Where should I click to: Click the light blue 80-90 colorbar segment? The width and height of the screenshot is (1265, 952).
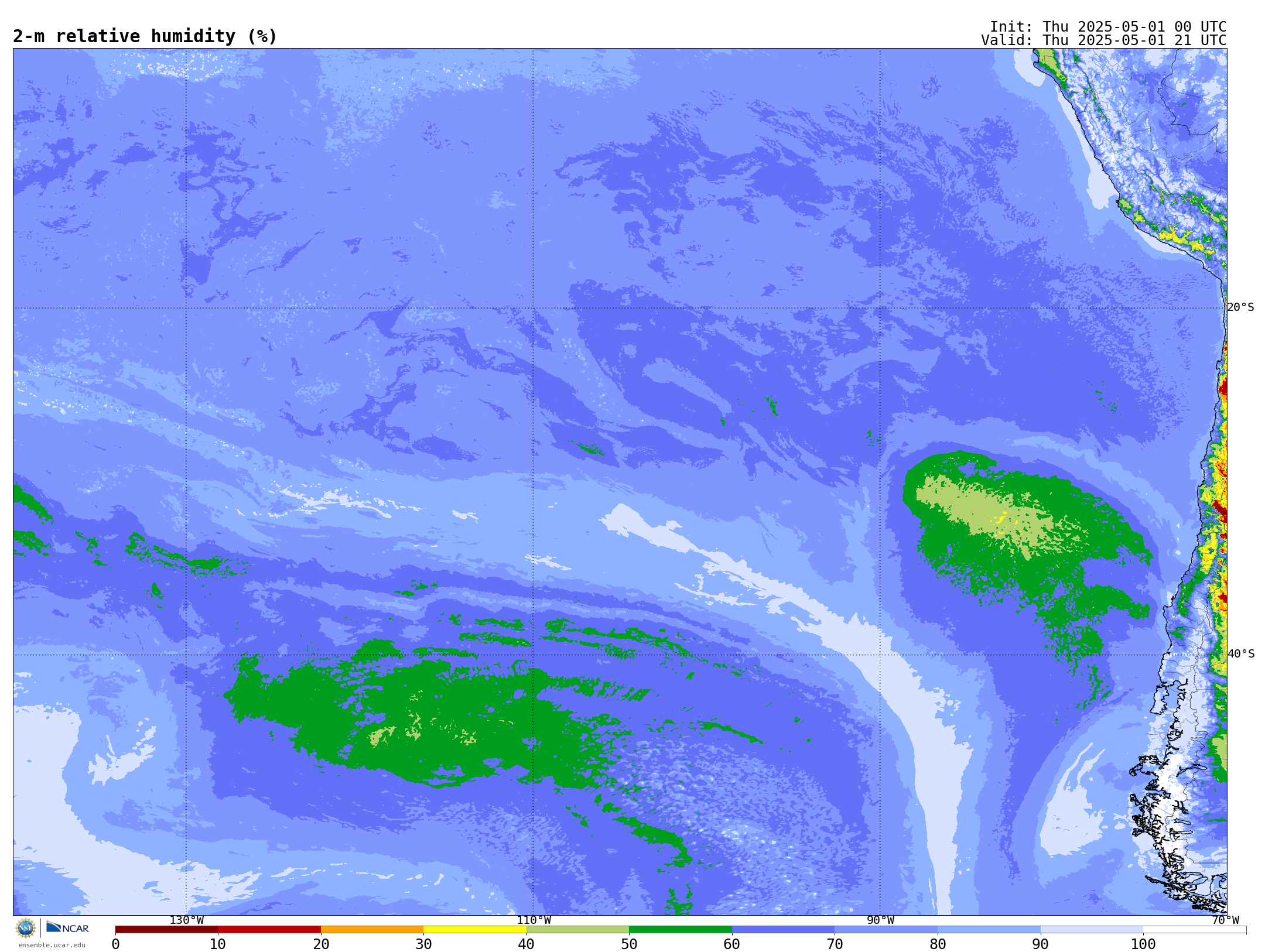point(989,930)
